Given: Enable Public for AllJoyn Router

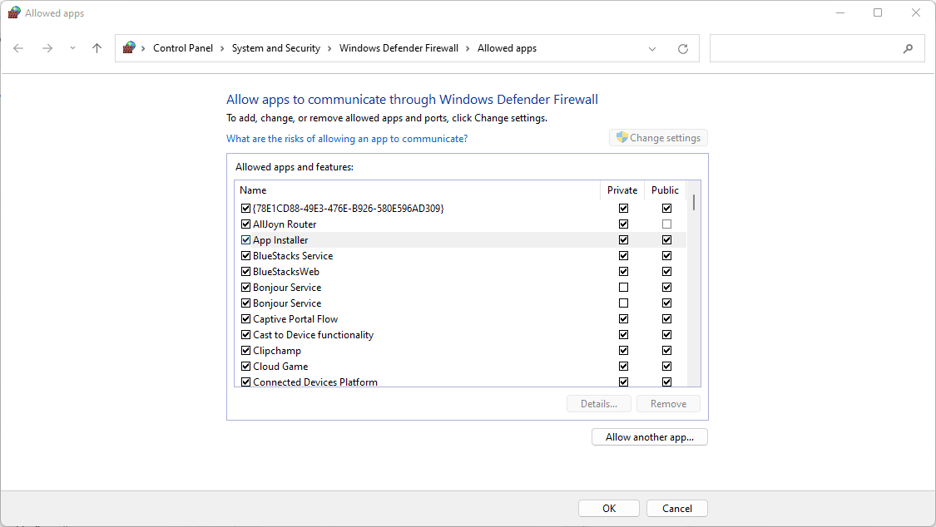Looking at the screenshot, I should click(x=667, y=224).
